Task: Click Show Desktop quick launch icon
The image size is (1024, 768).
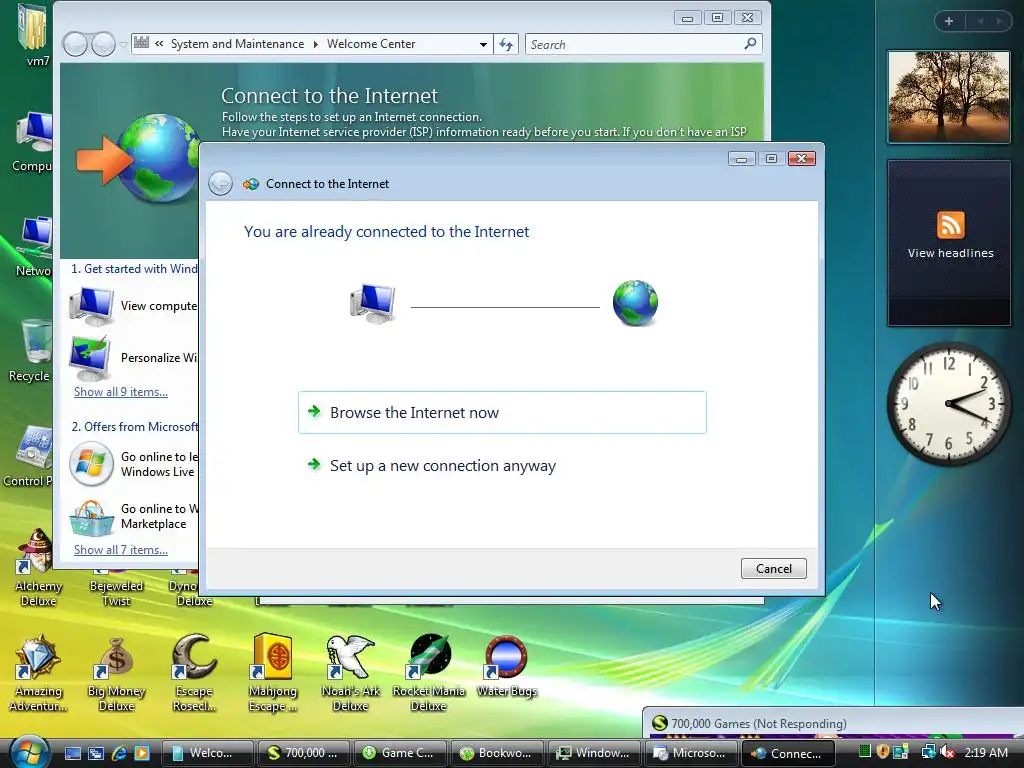Action: point(72,753)
